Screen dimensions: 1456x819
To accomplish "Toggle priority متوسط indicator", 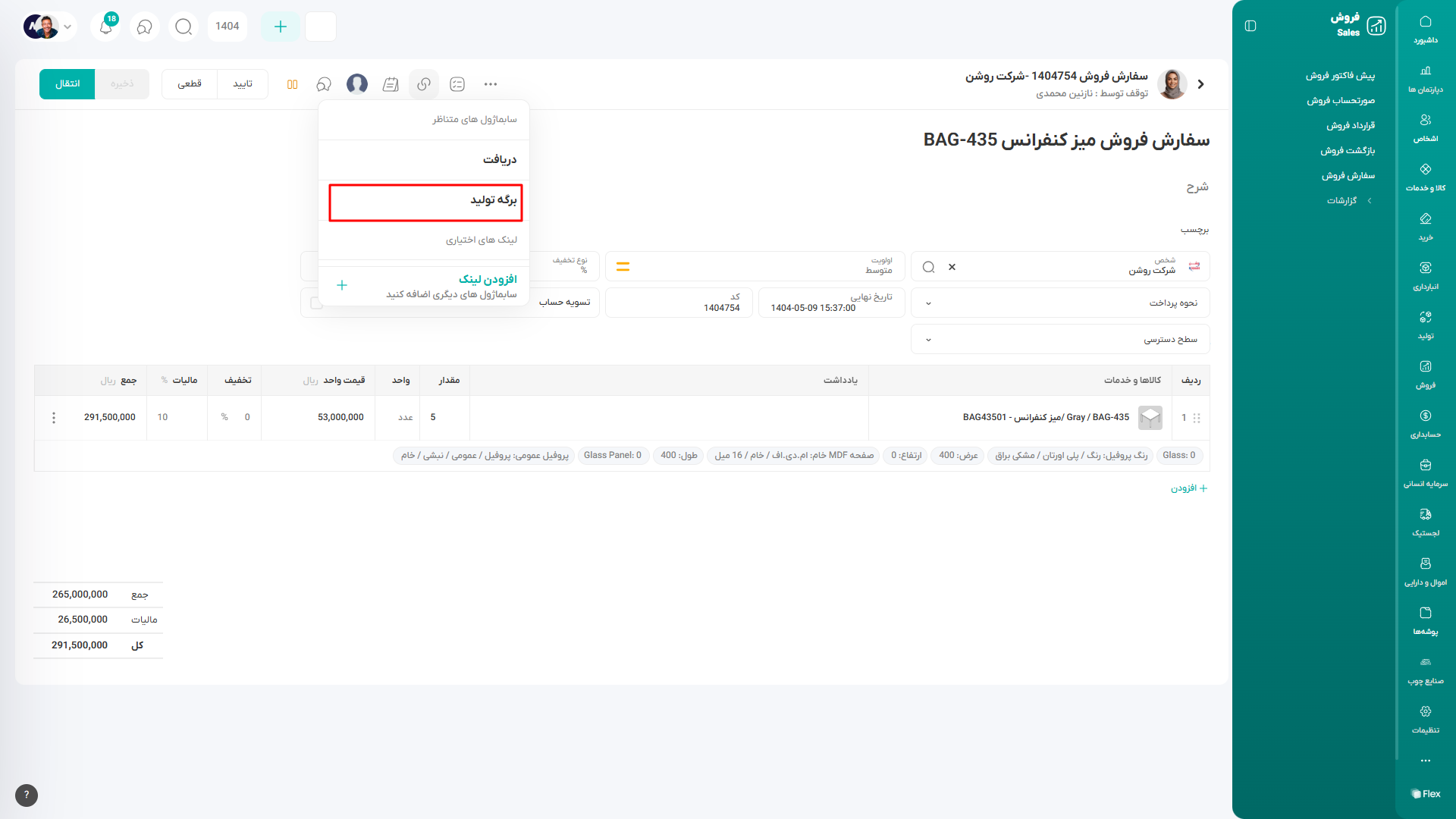I will pyautogui.click(x=623, y=266).
